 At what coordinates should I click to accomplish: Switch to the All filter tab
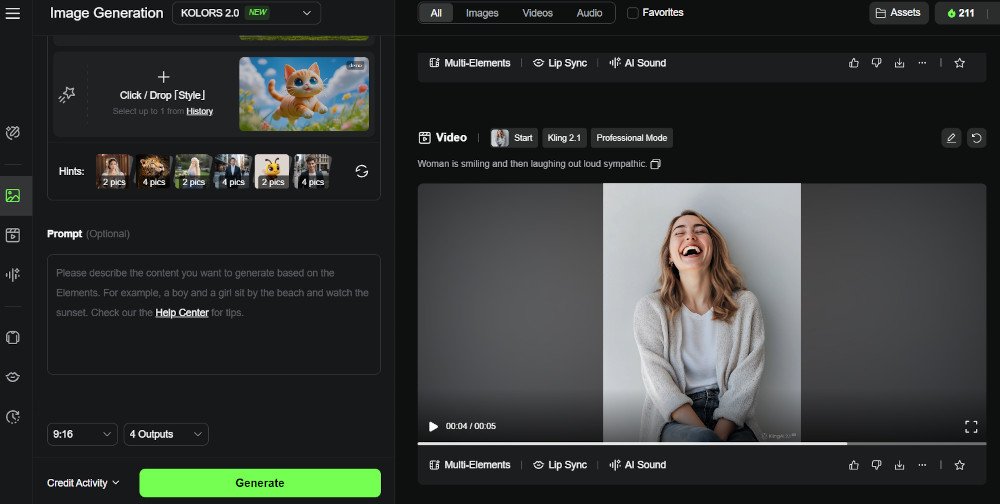pos(436,13)
